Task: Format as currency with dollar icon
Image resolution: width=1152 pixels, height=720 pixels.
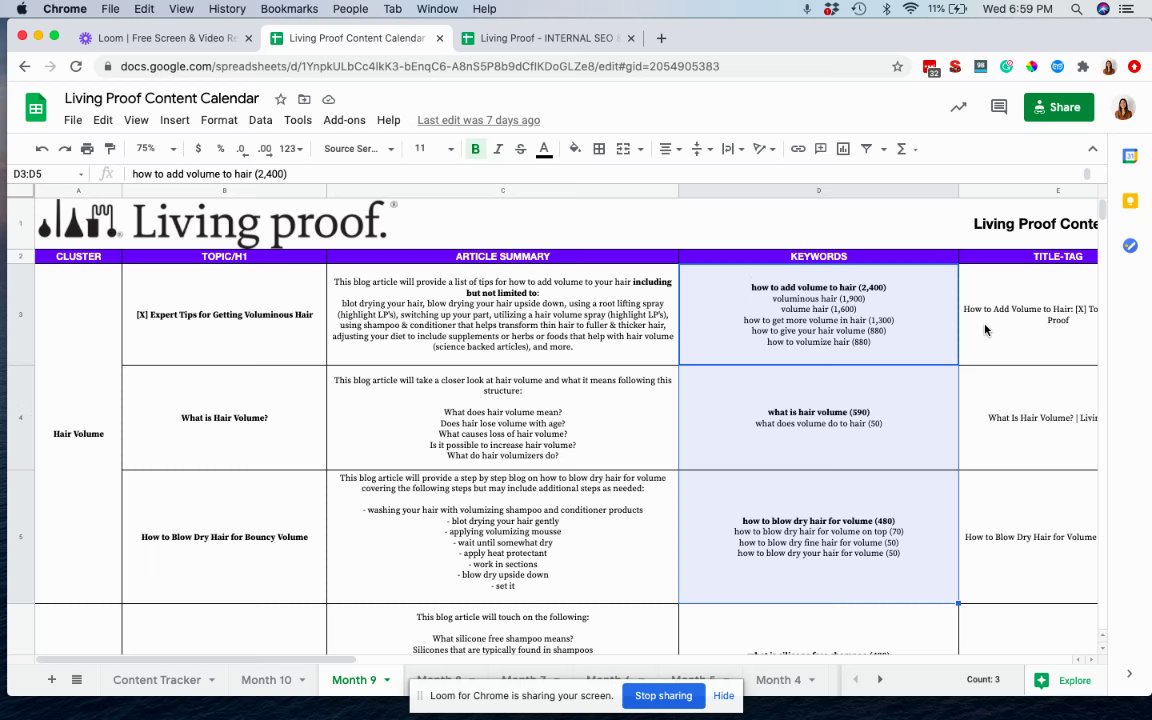Action: click(198, 149)
